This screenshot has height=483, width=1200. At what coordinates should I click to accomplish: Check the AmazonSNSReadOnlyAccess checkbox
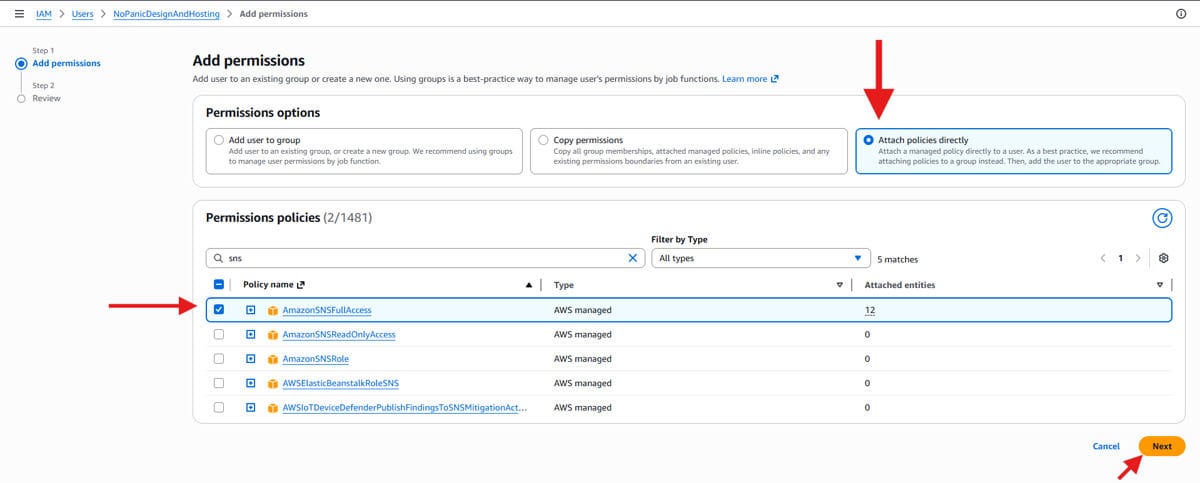(x=219, y=334)
